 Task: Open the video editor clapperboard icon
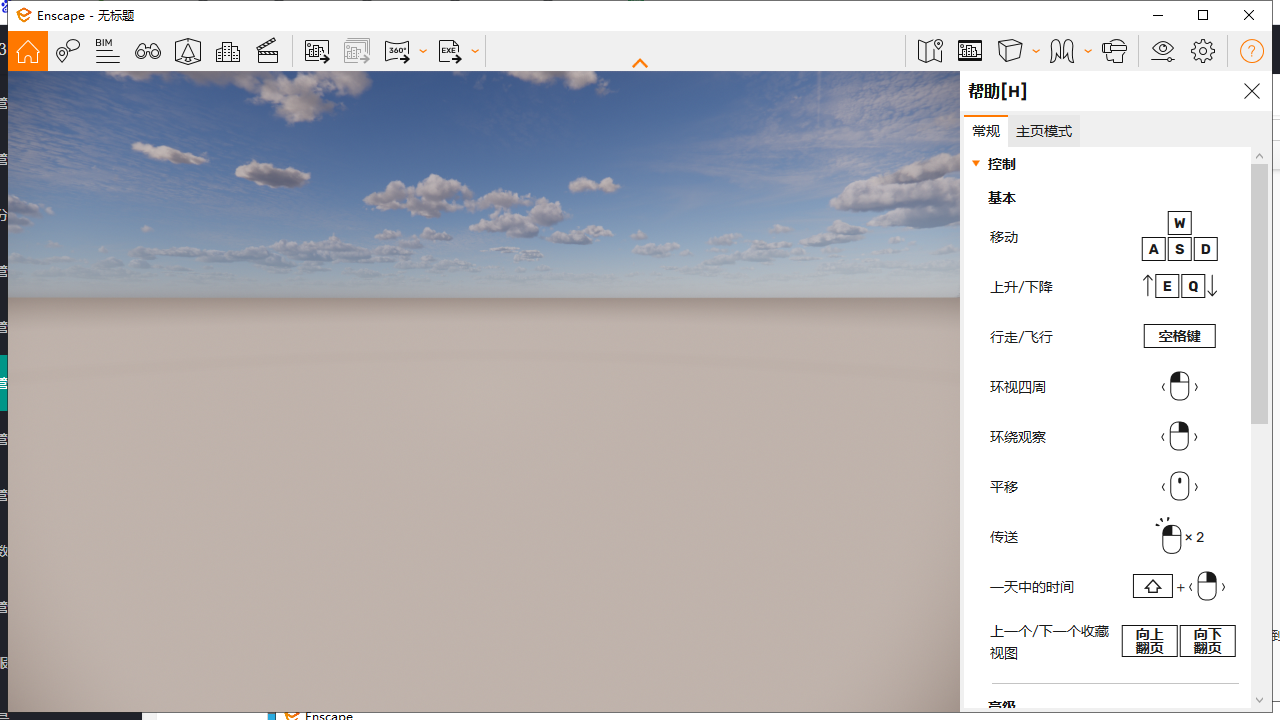coord(268,51)
